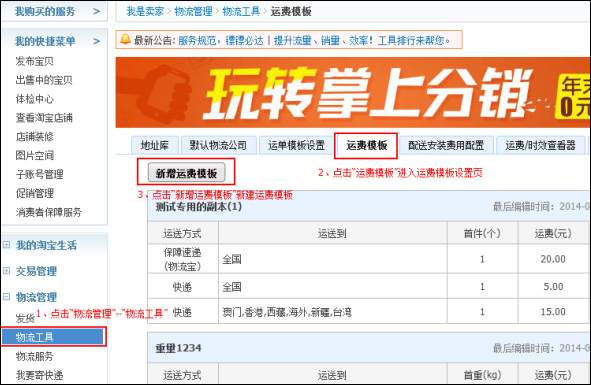
Task: Open 出售中的宝贝 link
Action: pos(44,80)
